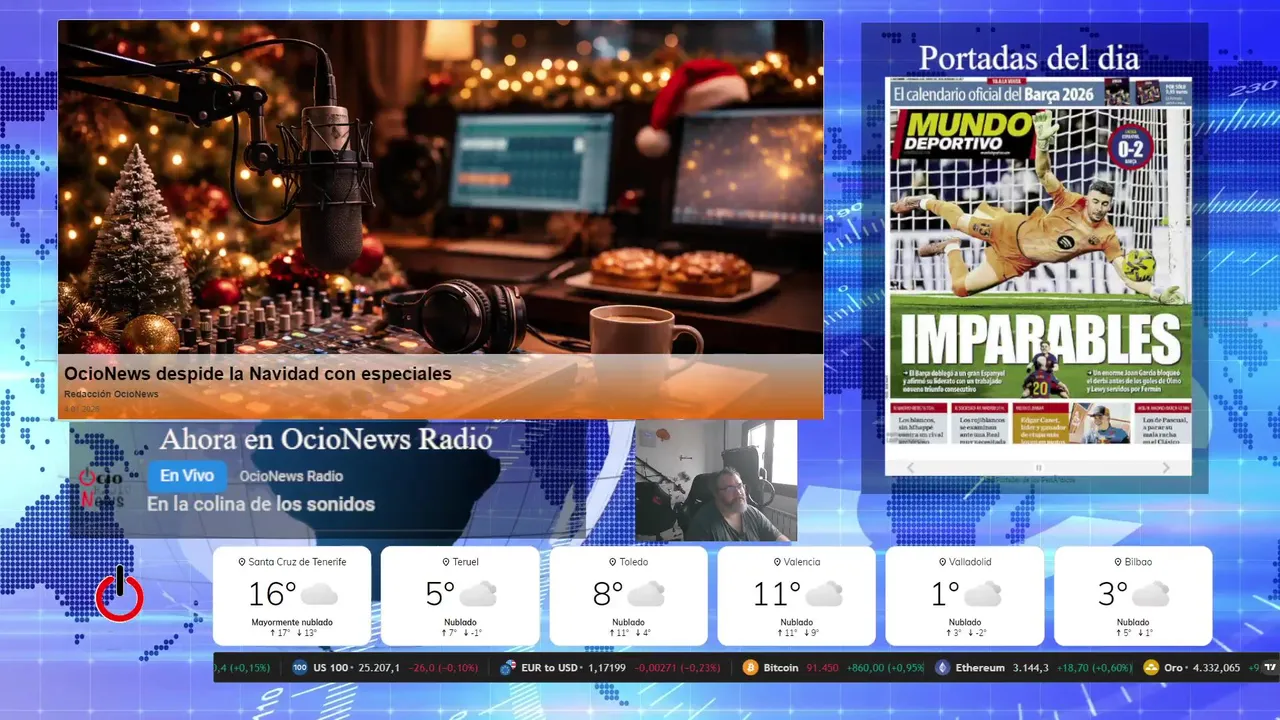Click US 100 price 25.207,1
The image size is (1280, 720).
point(379,667)
